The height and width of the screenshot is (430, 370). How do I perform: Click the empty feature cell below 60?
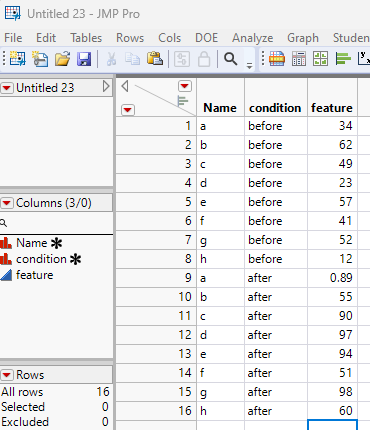point(332,425)
